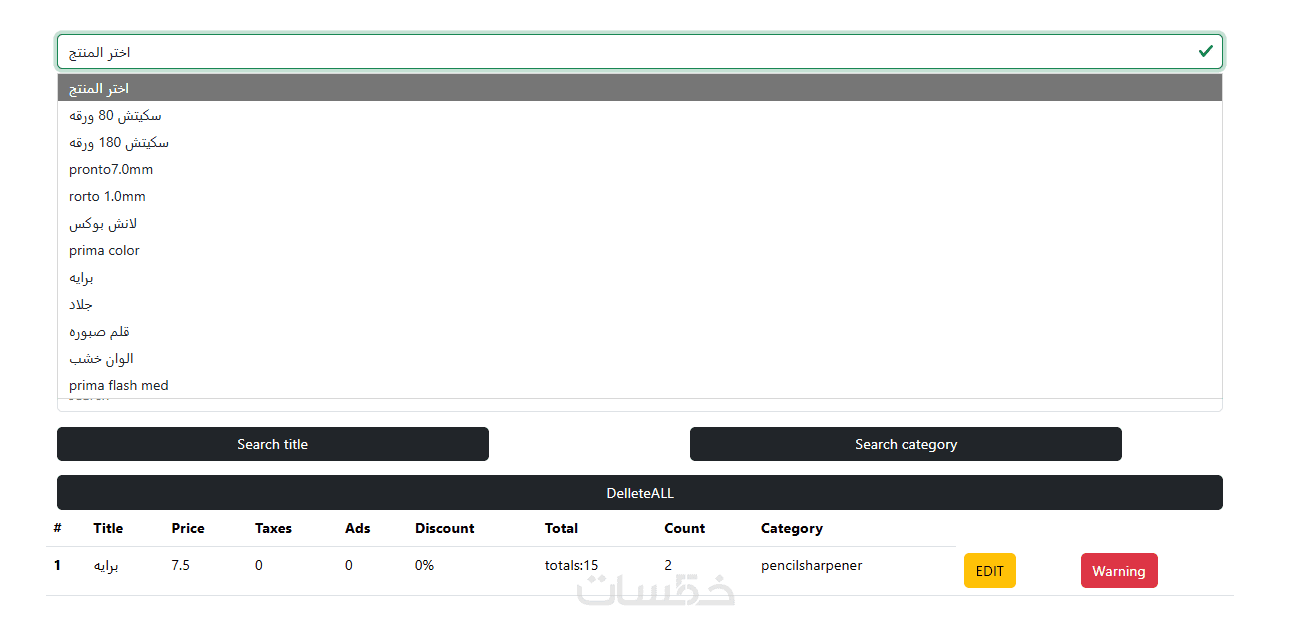Click the totals:15 cell
1313x618 pixels.
tap(572, 565)
